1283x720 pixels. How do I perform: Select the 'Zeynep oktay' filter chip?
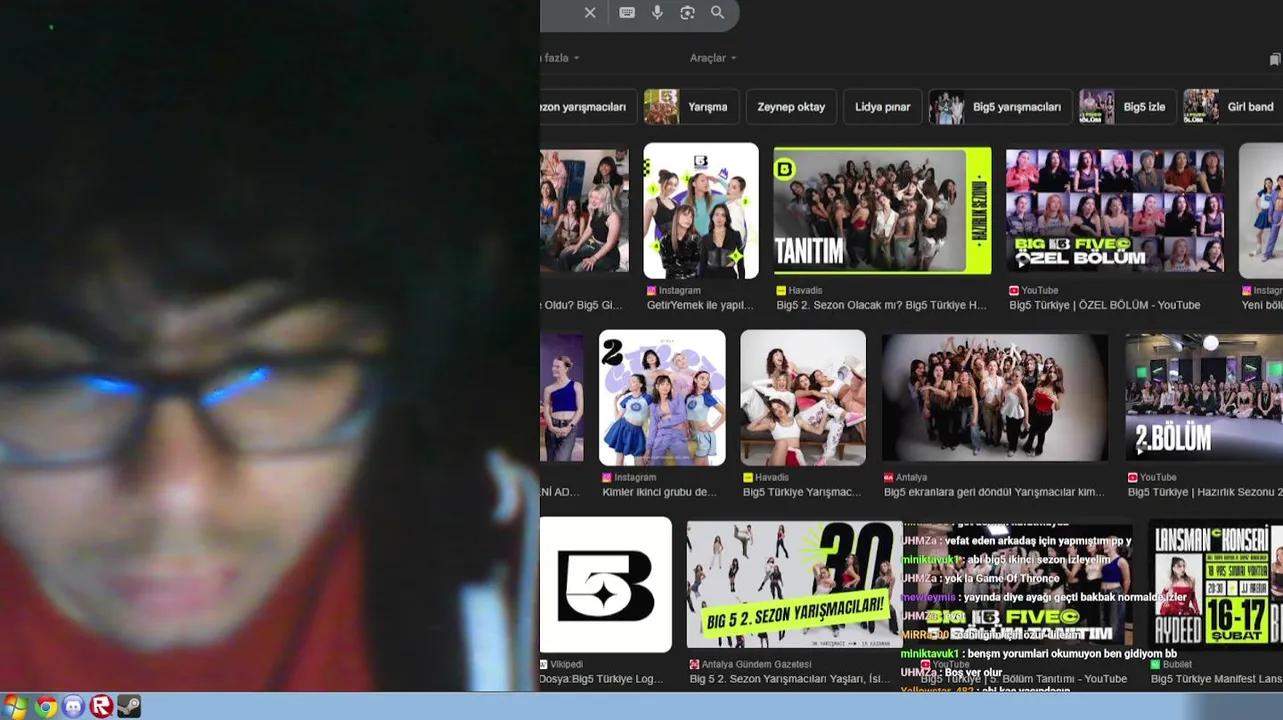(791, 107)
